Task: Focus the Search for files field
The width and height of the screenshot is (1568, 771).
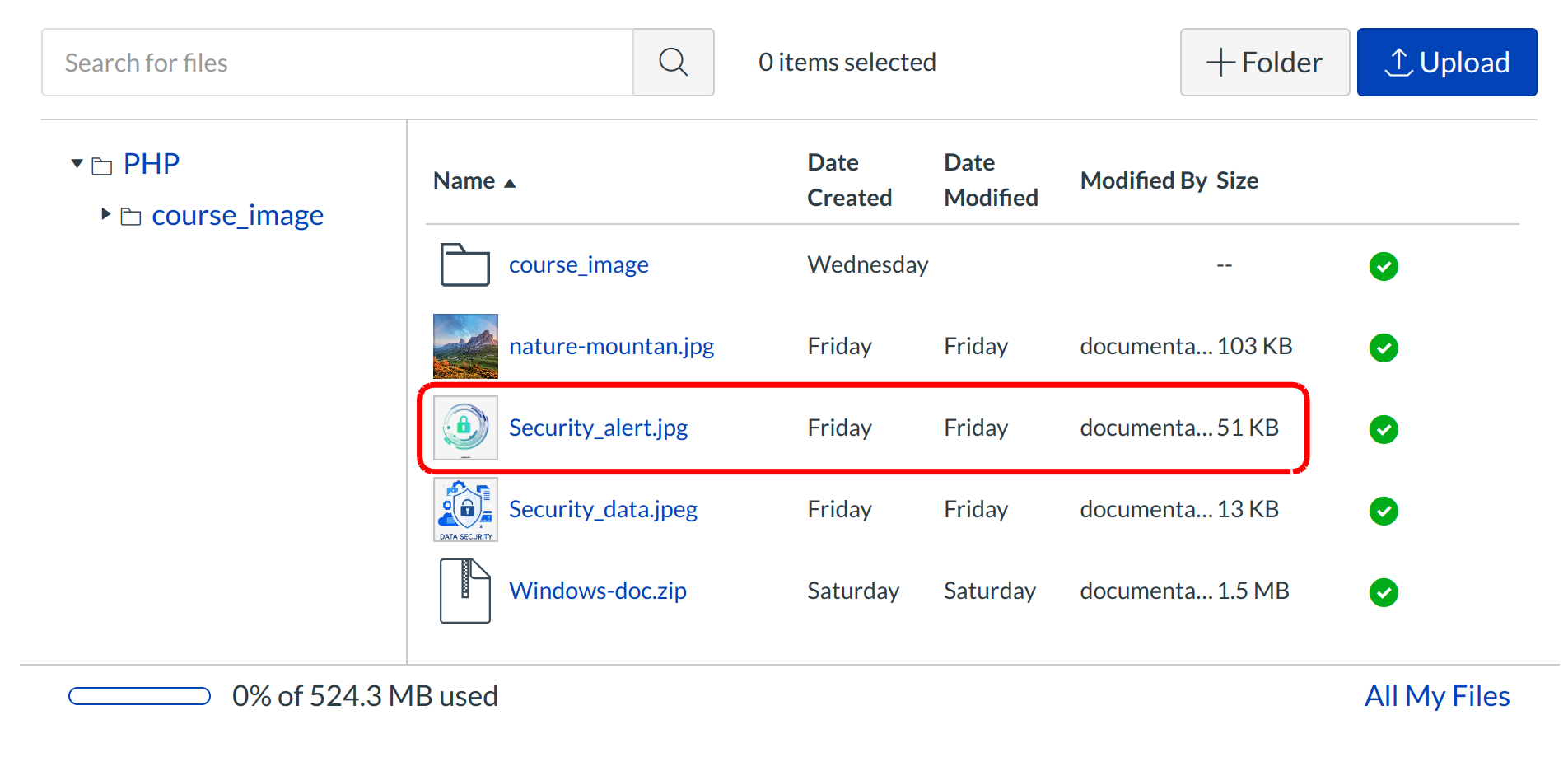Action: point(338,63)
